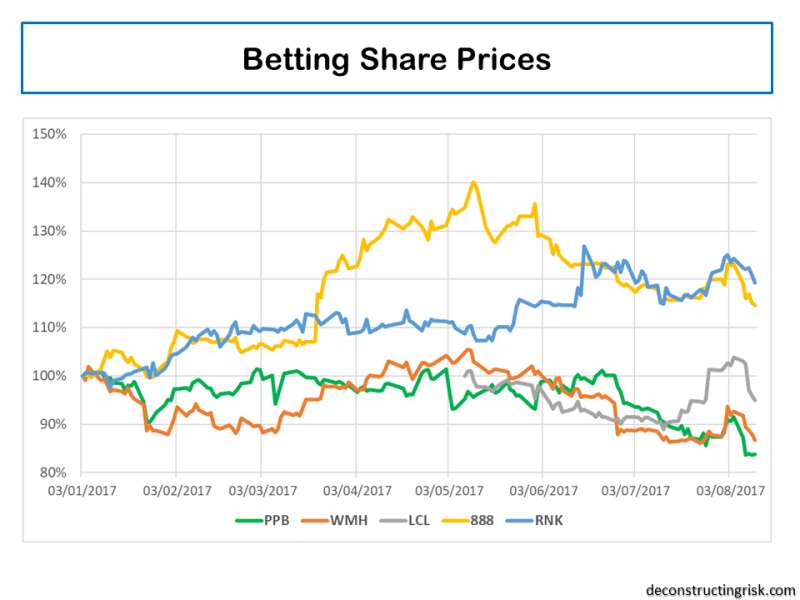Click the Betting Share Prices title

pyautogui.click(x=396, y=59)
